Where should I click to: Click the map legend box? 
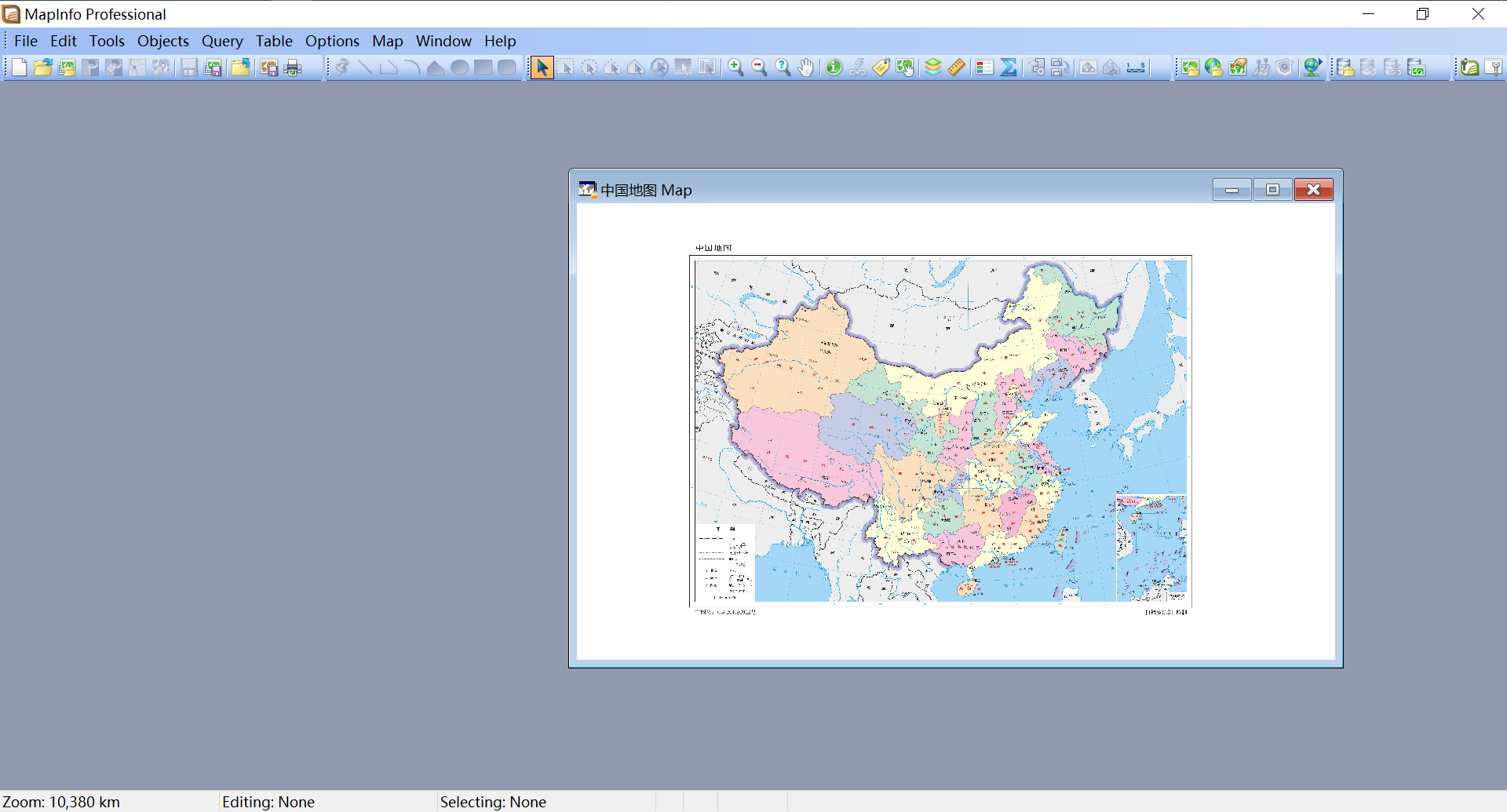click(x=724, y=563)
